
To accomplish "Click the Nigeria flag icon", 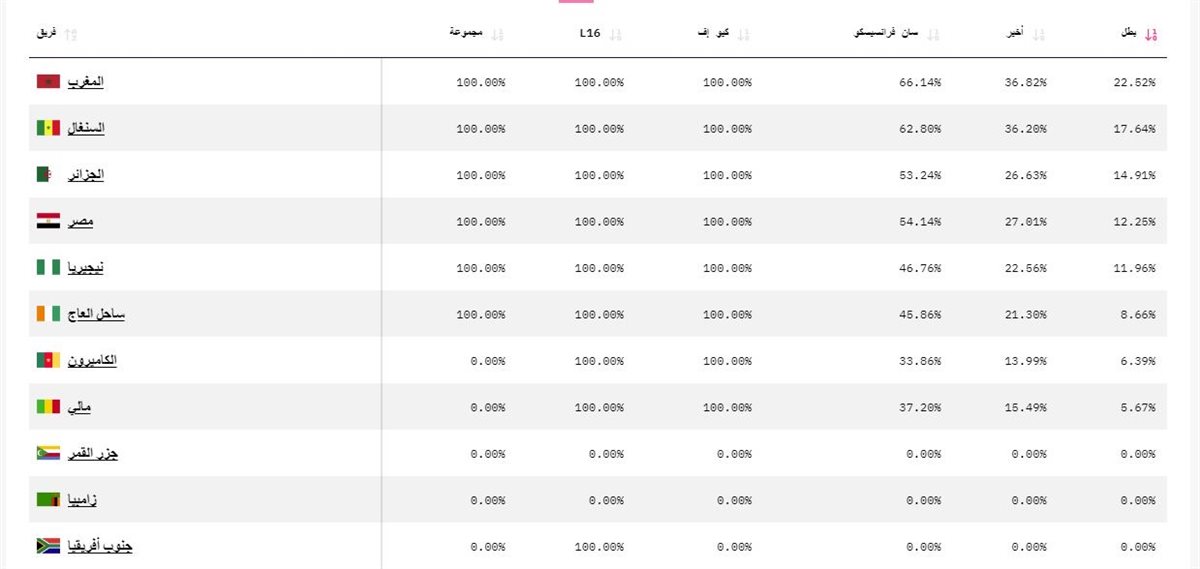I will [48, 268].
